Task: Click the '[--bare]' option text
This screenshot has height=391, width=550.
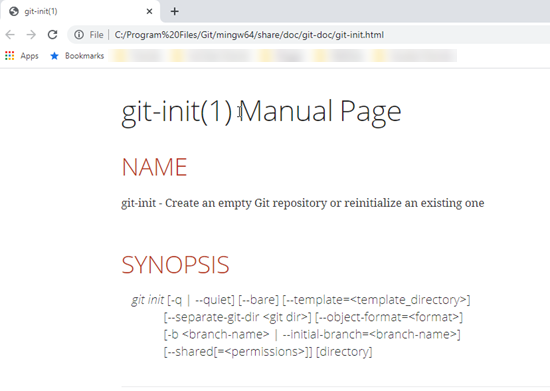Action: (259, 300)
